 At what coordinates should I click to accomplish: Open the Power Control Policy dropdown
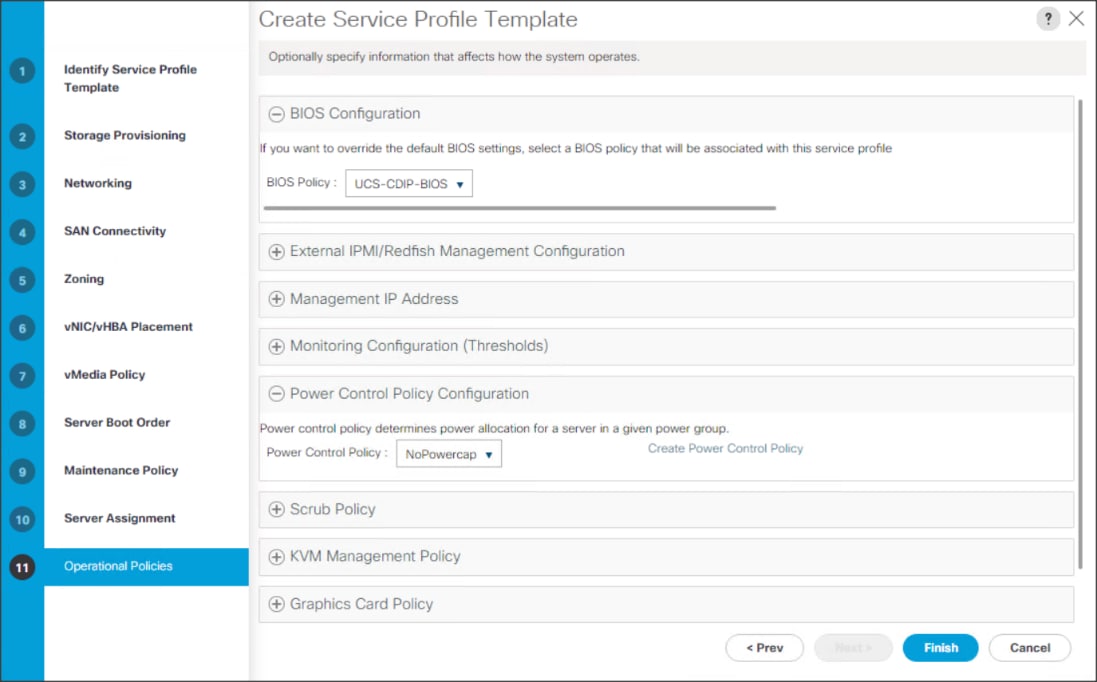449,455
